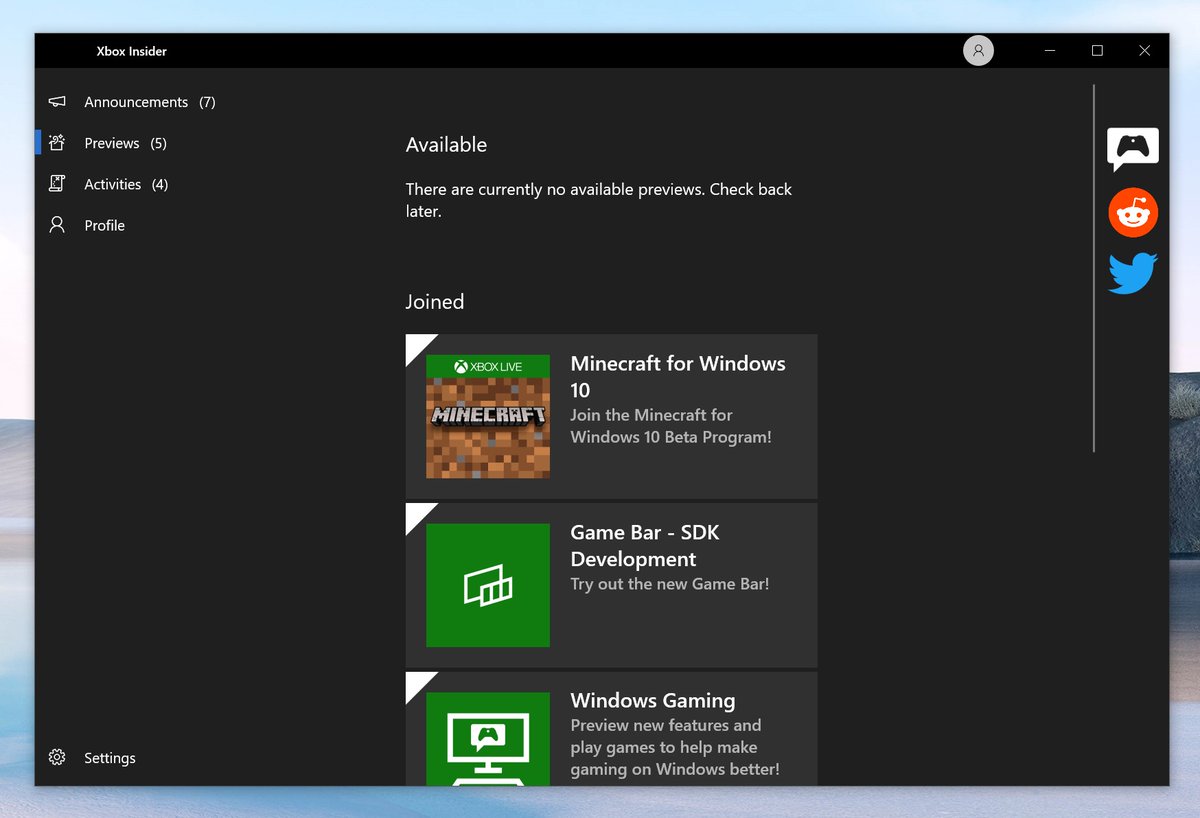Open the Windows Gaming tile image

[488, 738]
